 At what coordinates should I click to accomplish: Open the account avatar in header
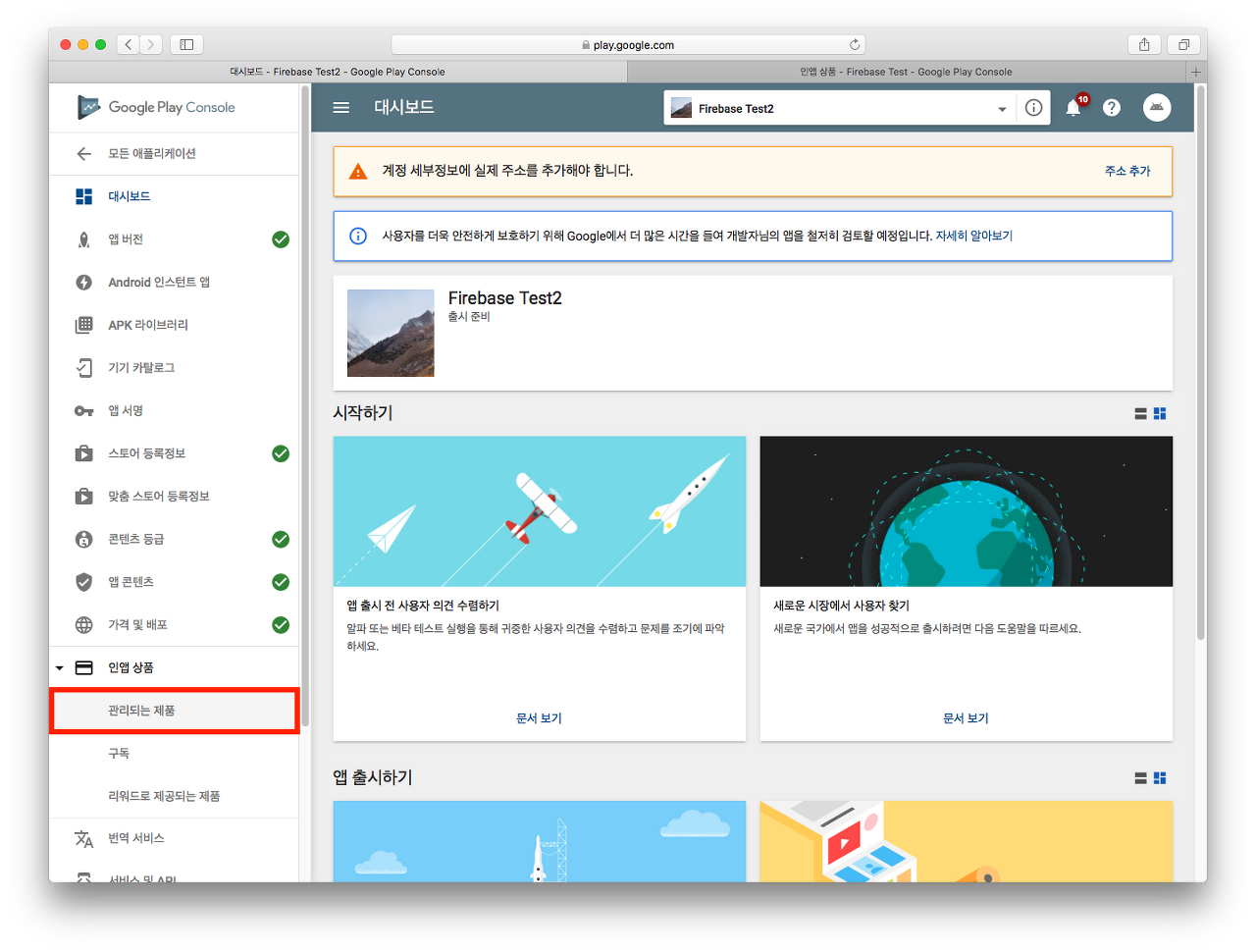pos(1157,108)
